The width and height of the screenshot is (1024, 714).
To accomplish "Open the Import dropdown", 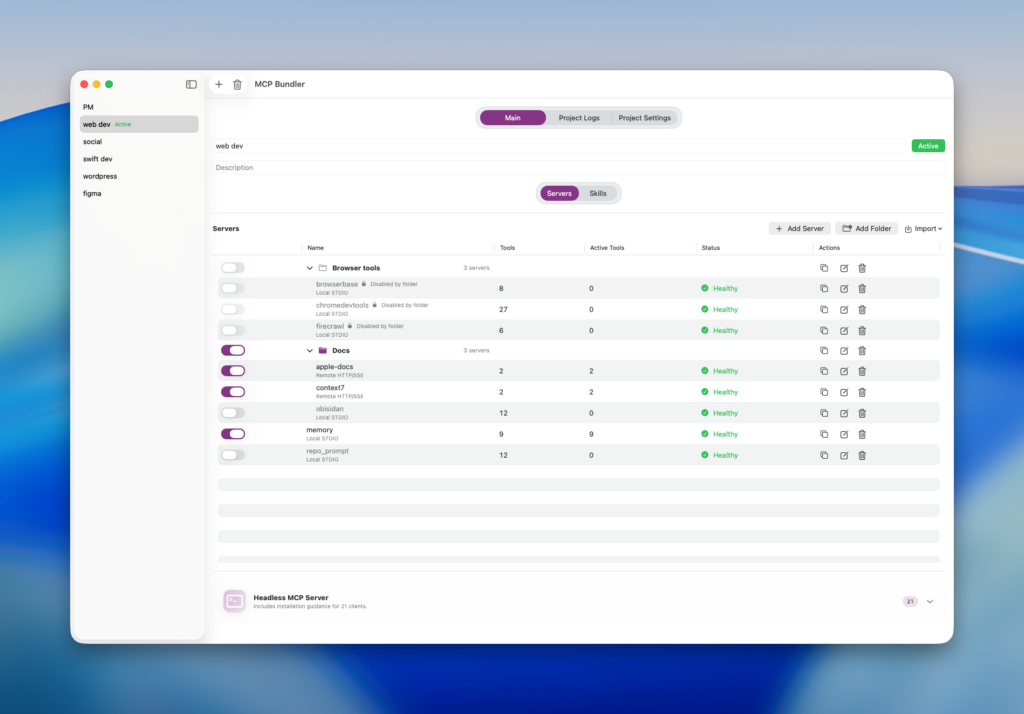I will (923, 228).
